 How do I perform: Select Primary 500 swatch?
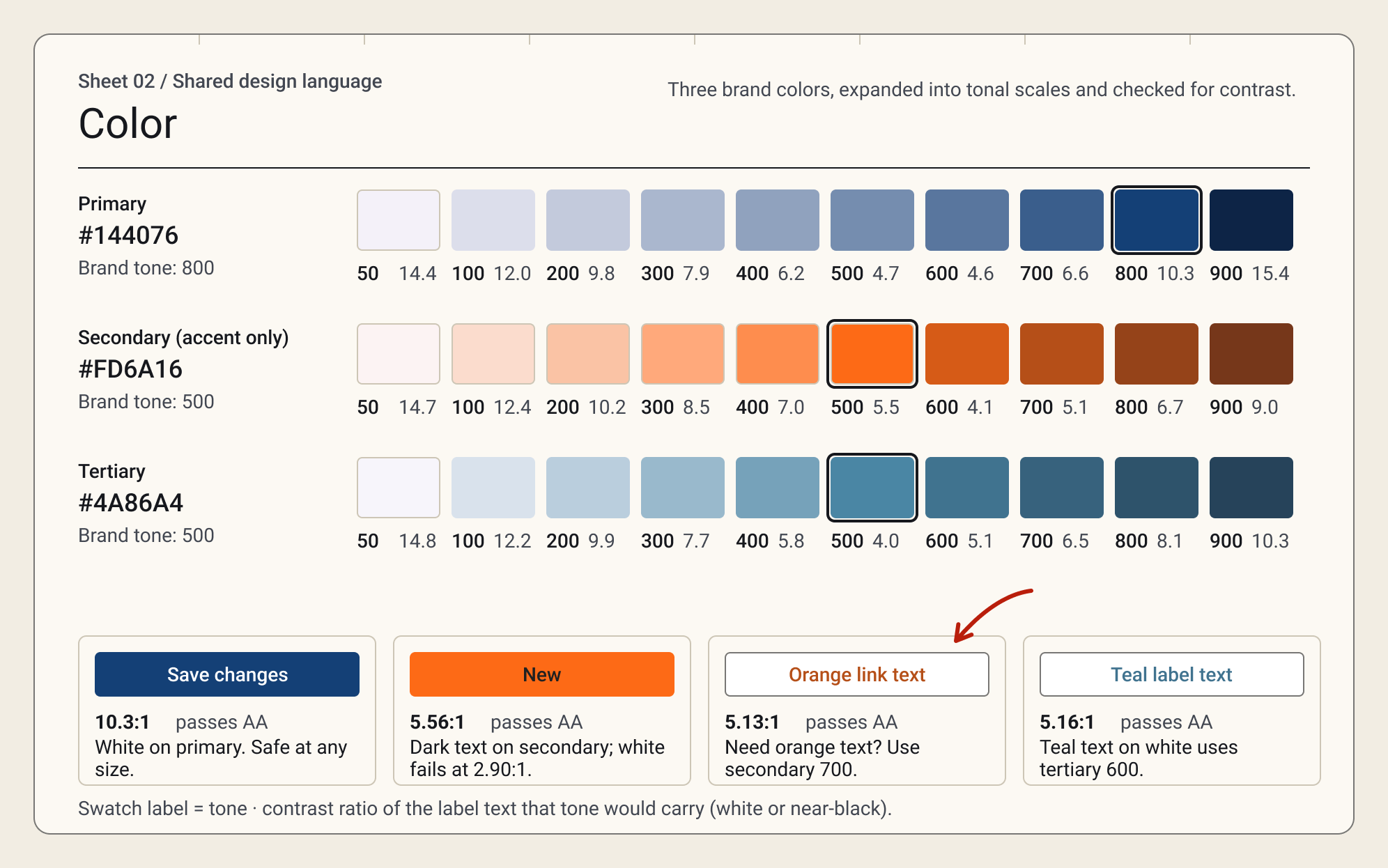872,220
